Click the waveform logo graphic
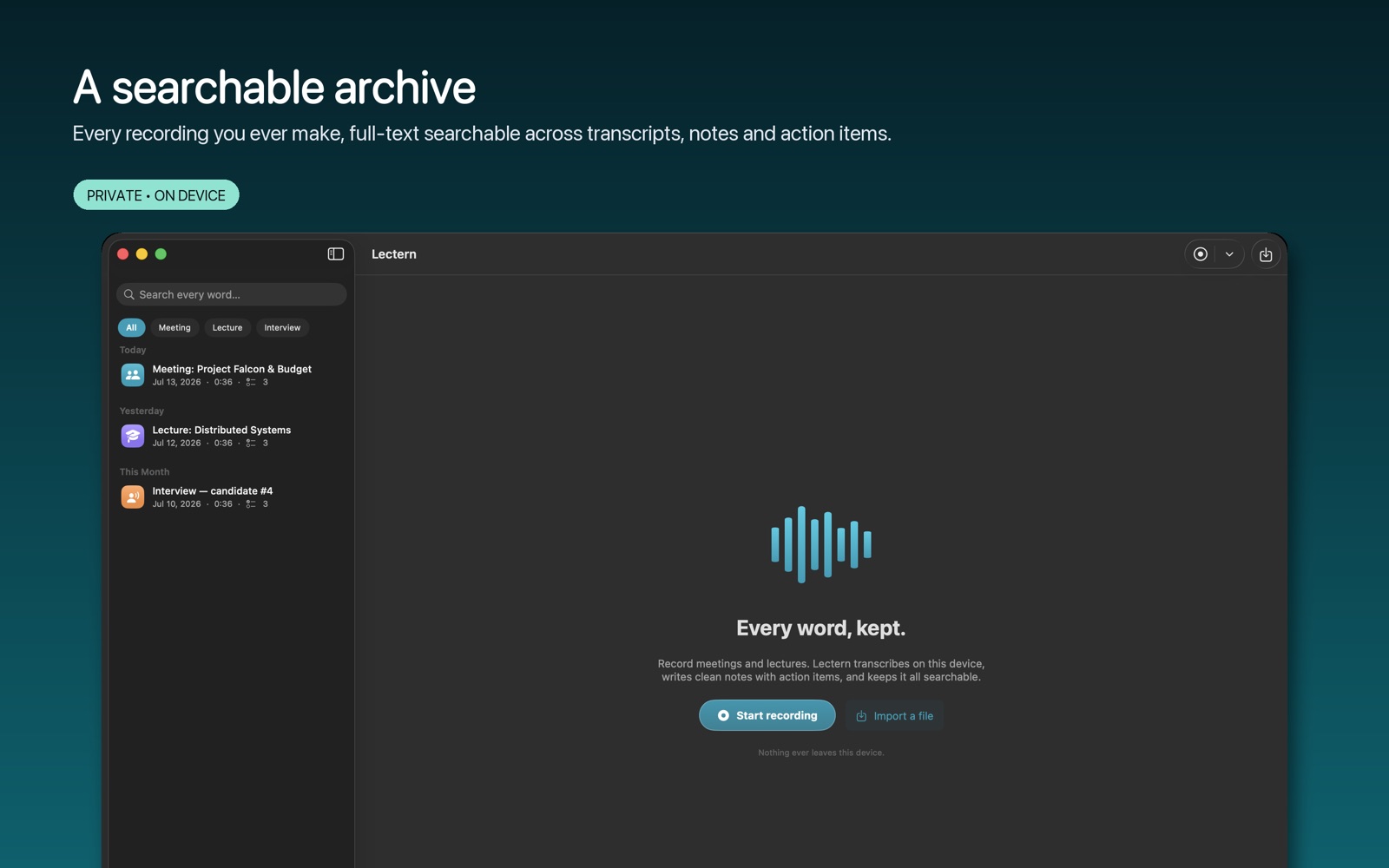Screen dimensions: 1389x868 tap(821, 544)
